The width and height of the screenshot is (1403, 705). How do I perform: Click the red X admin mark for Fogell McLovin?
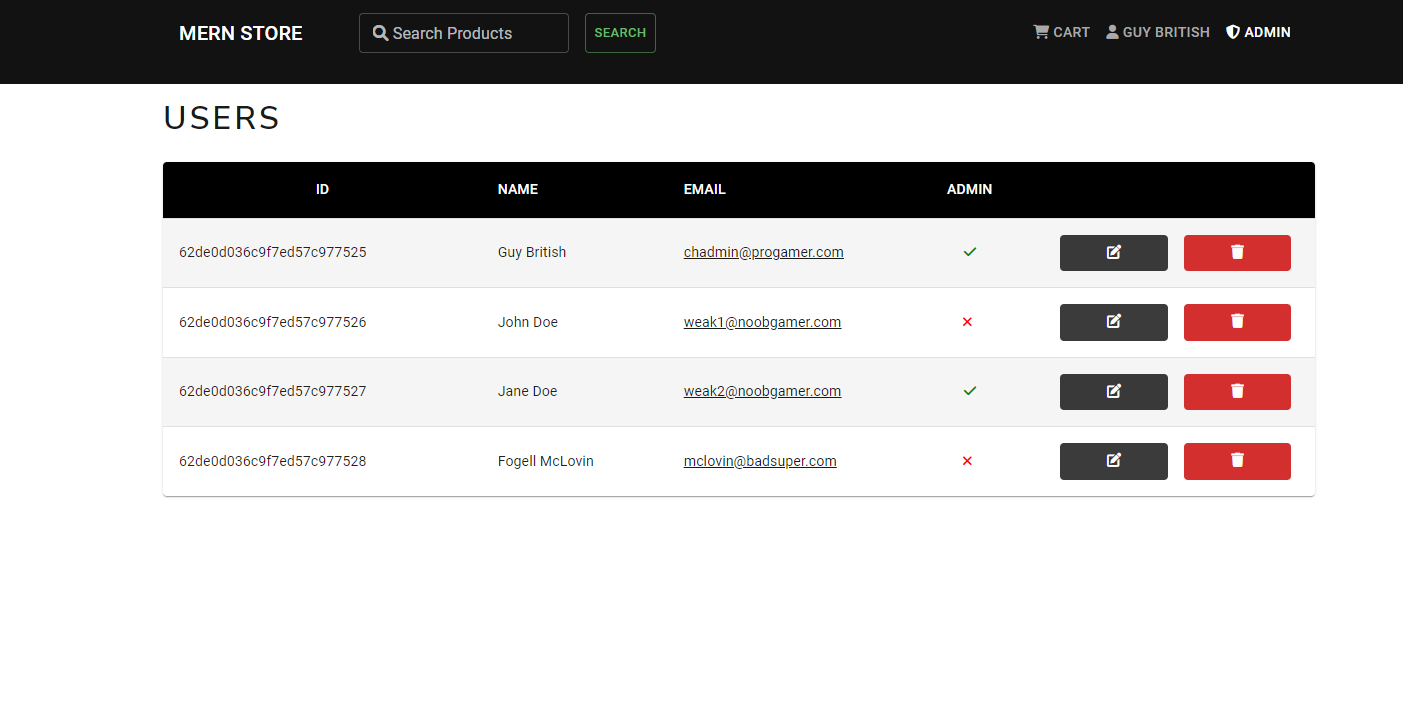(967, 461)
